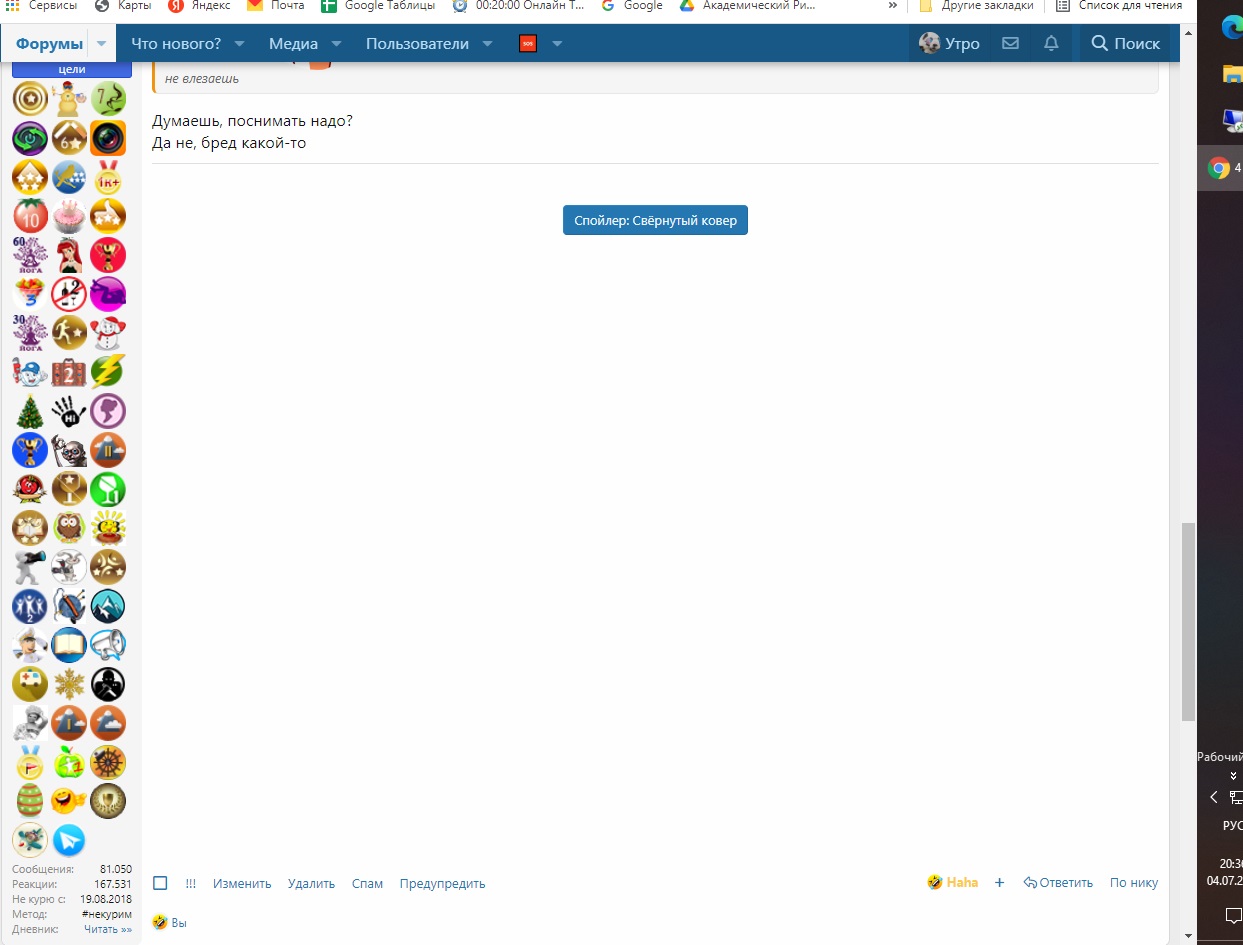This screenshot has height=945, width=1243.
Task: Click the gold ambulance badge
Action: tap(30, 684)
